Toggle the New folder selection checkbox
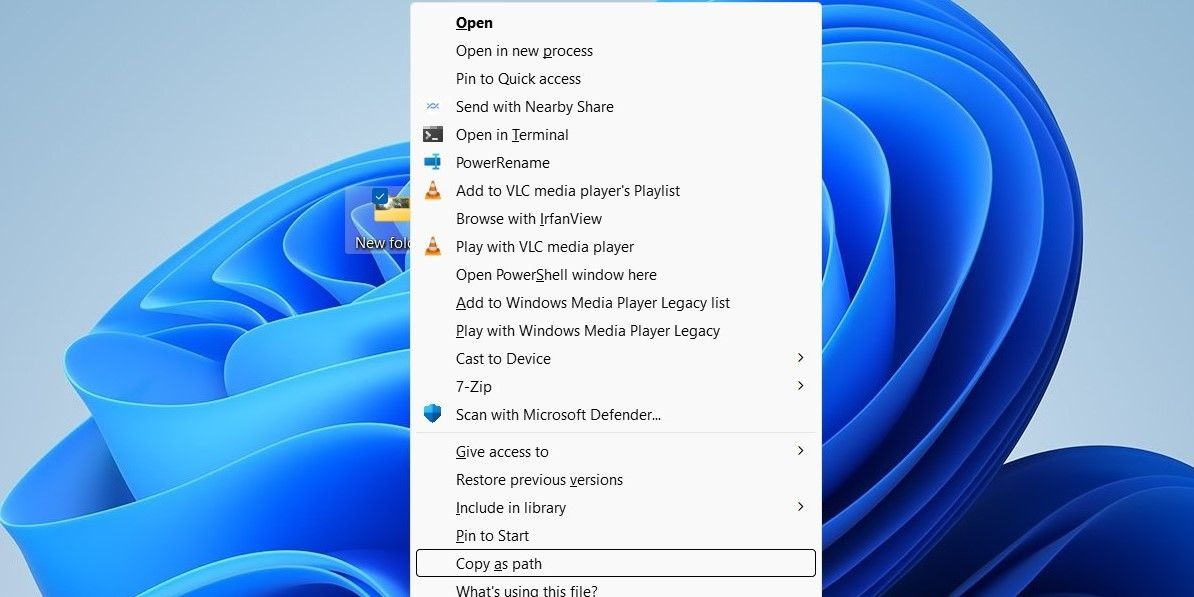Screen dimensions: 1194x597 [x=380, y=196]
